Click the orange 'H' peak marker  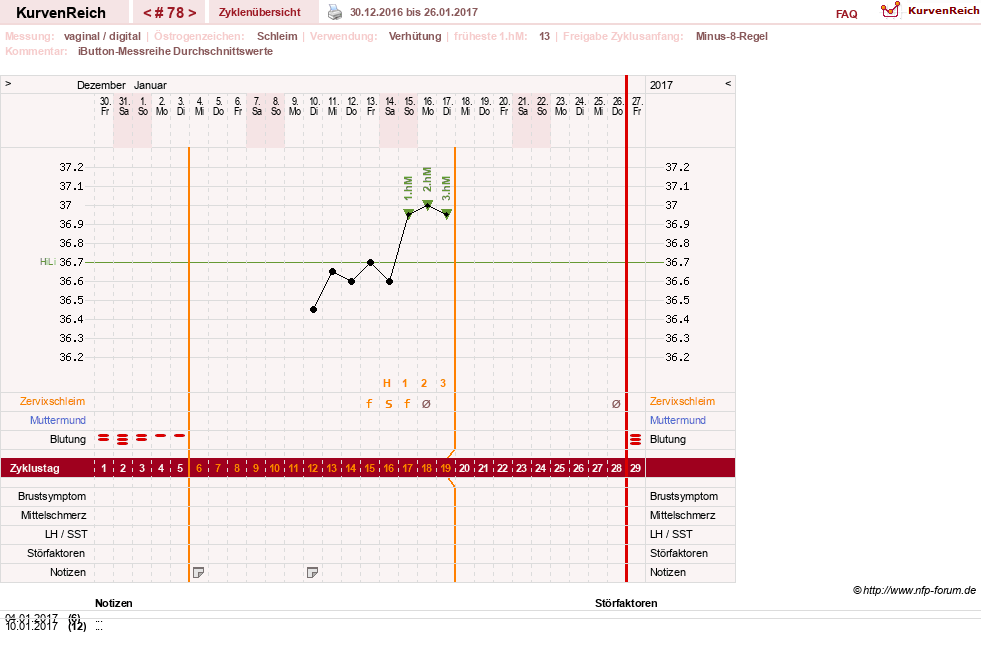point(387,383)
